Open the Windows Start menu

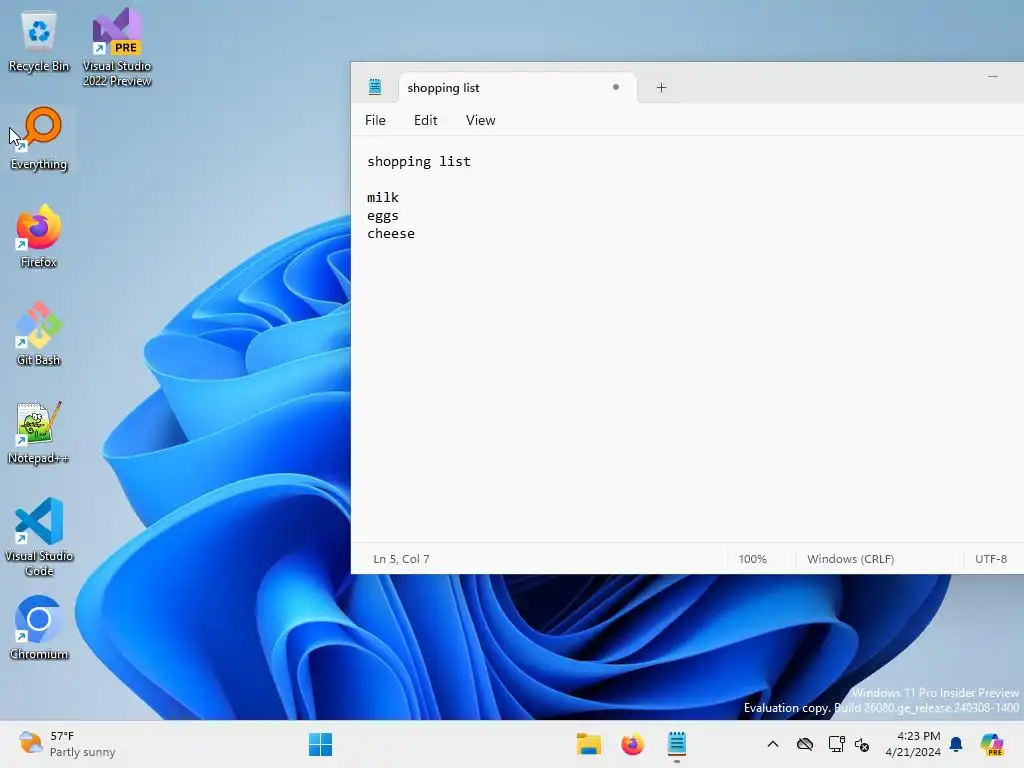point(320,744)
